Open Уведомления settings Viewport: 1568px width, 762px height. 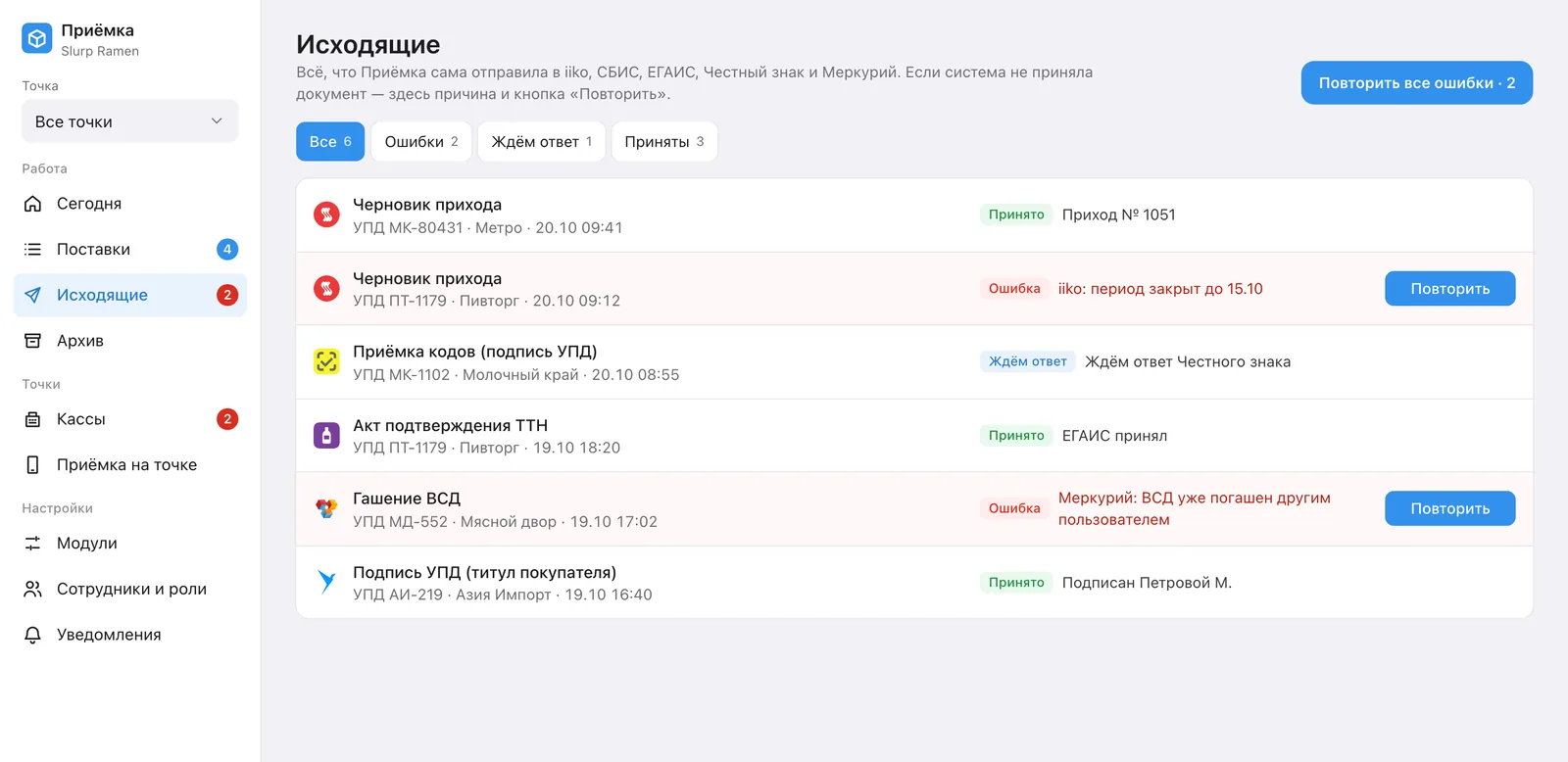[129, 635]
